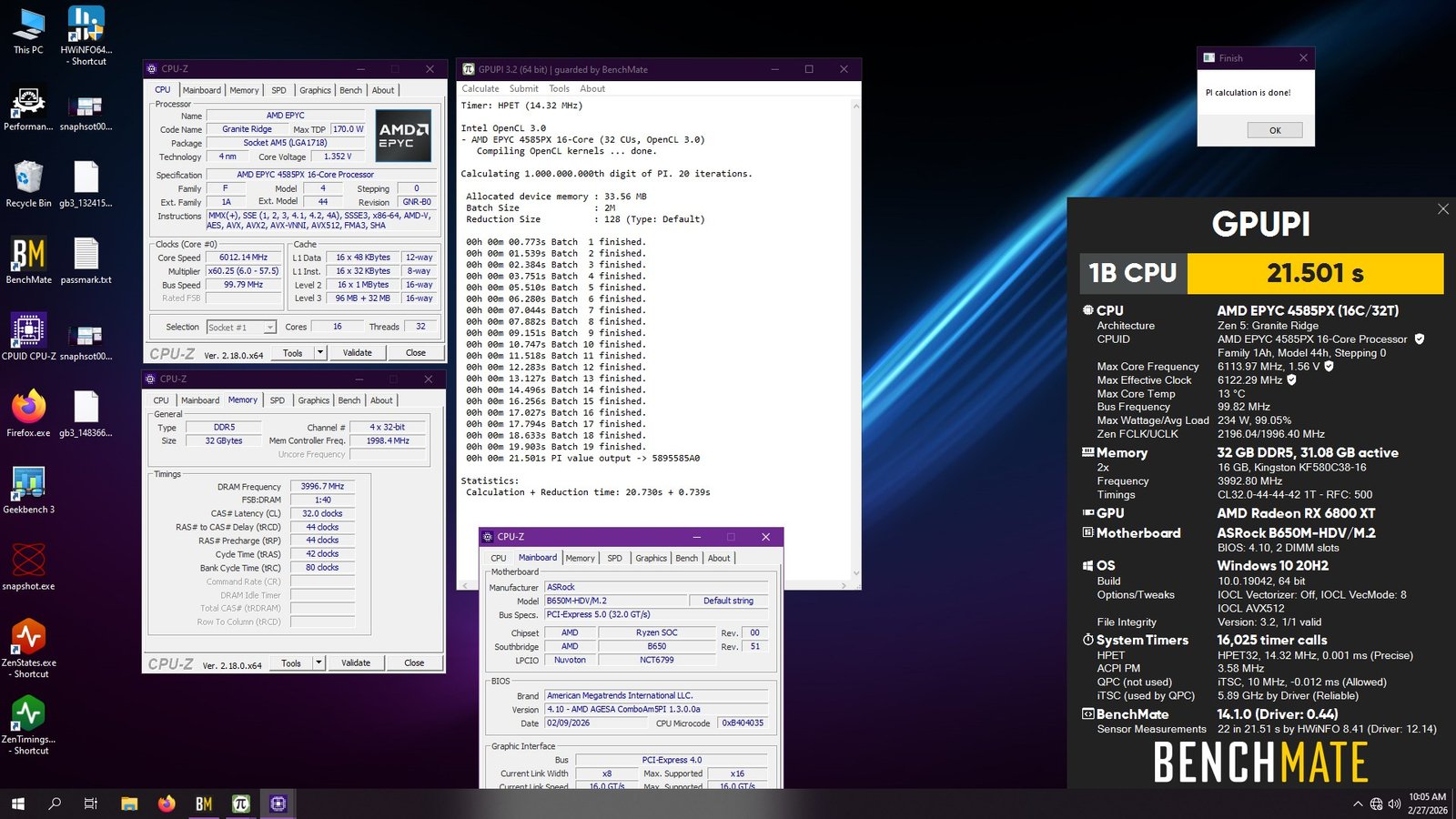Viewport: 1456px width, 819px height.
Task: Open the Recycle Bin on the desktop
Action: point(28,178)
